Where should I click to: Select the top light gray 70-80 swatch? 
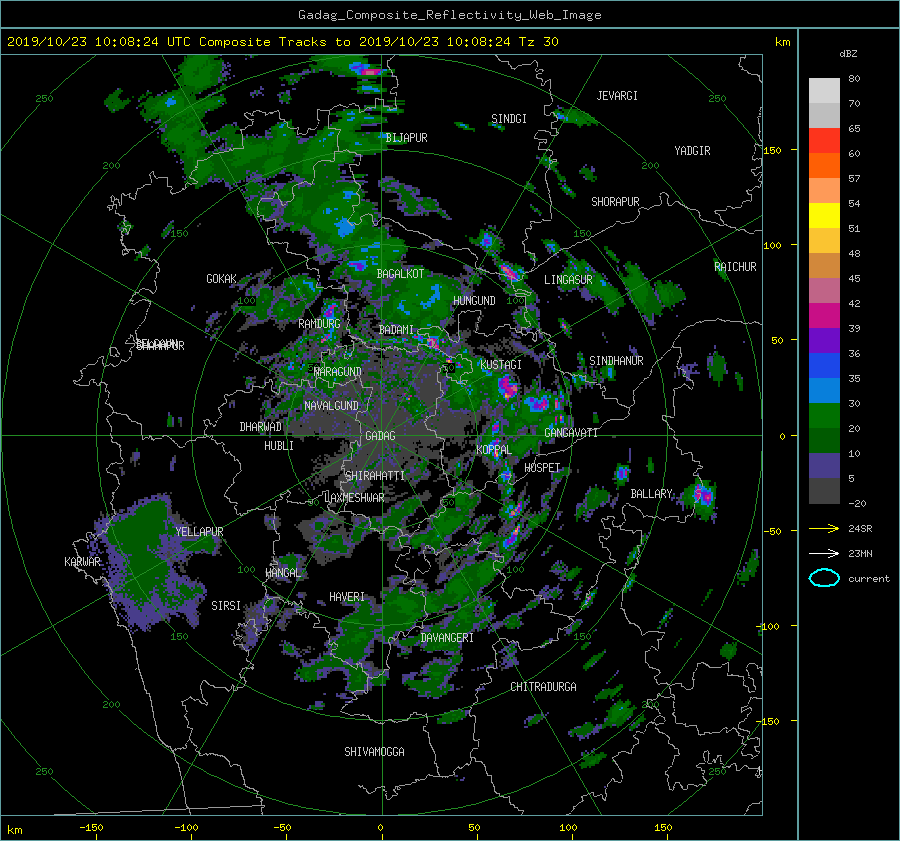pos(824,91)
